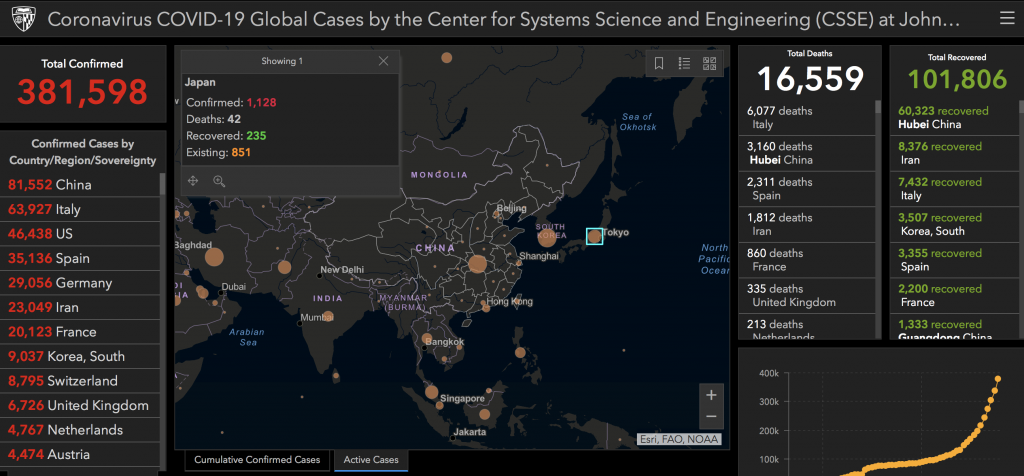Zoom out with the map minus button
Image resolution: width=1024 pixels, height=476 pixels.
pos(711,417)
